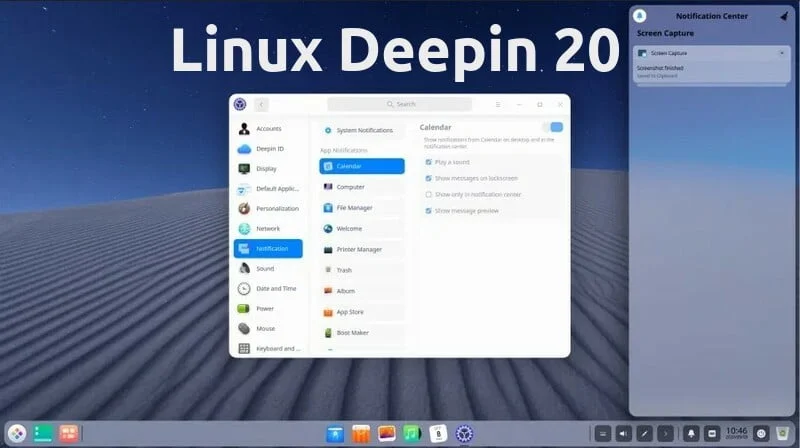Open Album from the dock
800x448 pixels.
click(387, 434)
